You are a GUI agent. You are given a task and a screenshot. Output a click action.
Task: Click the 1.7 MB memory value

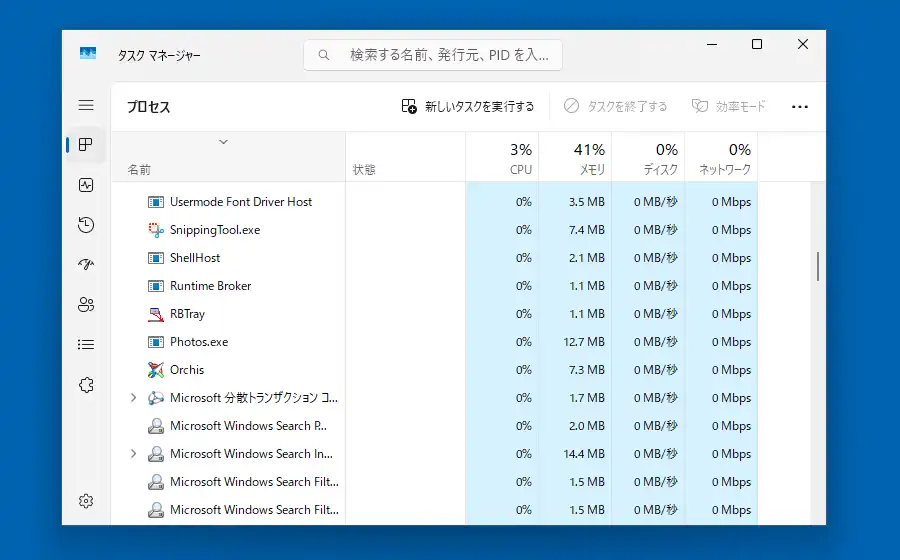coord(587,398)
